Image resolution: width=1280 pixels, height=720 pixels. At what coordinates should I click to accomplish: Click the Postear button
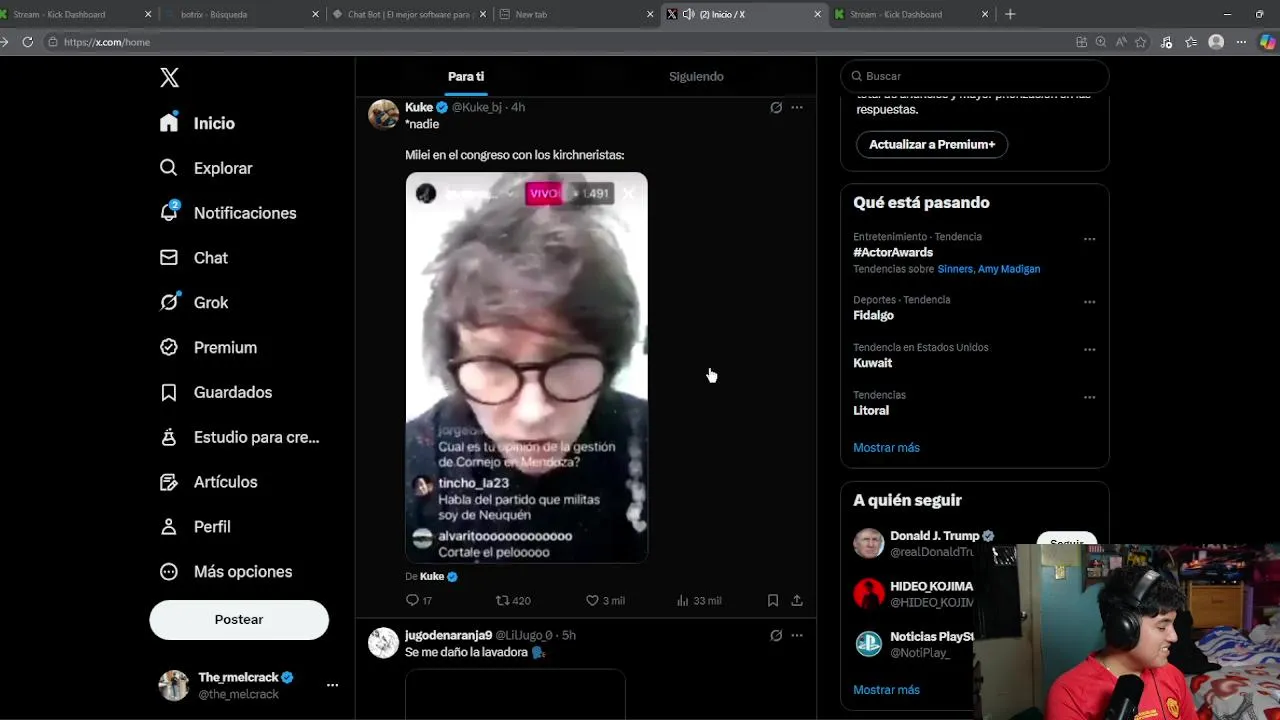(239, 620)
